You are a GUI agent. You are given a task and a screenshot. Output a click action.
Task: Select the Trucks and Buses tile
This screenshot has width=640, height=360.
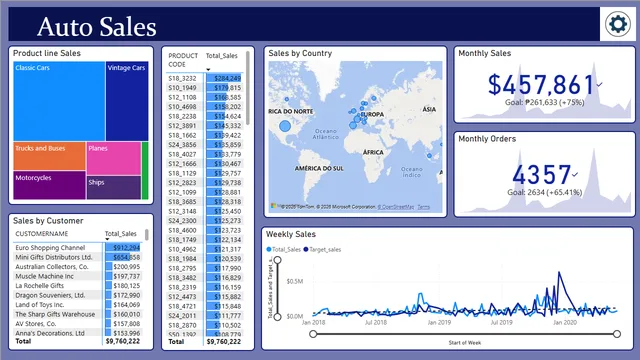point(49,156)
